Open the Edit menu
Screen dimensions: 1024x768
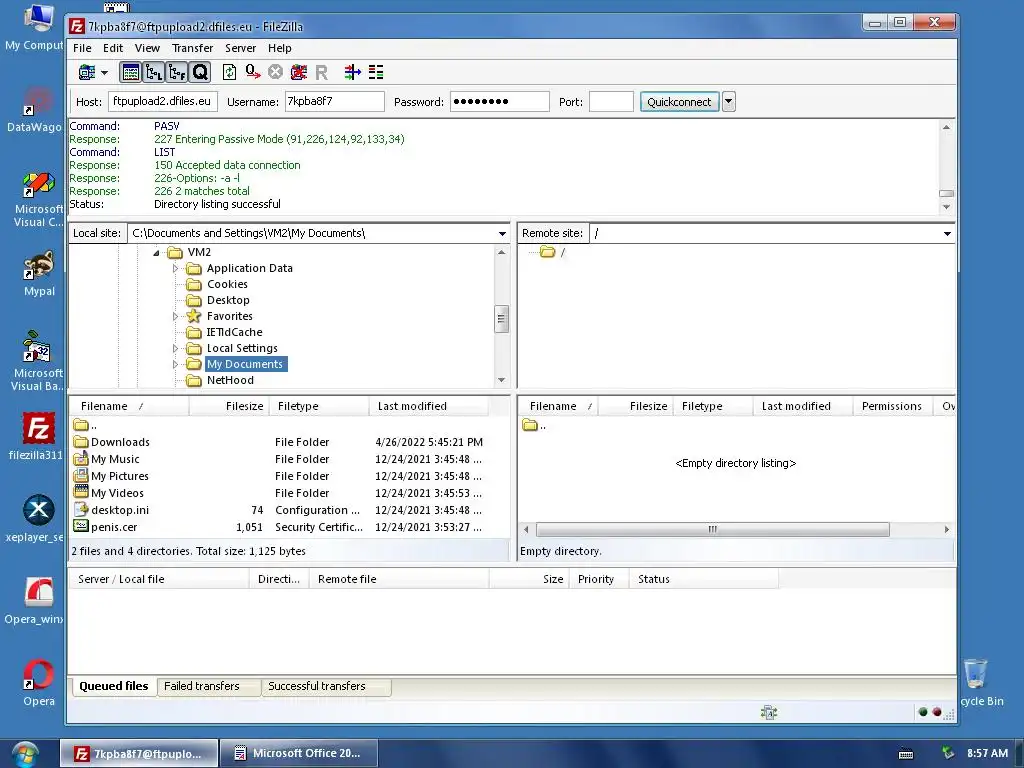113,48
